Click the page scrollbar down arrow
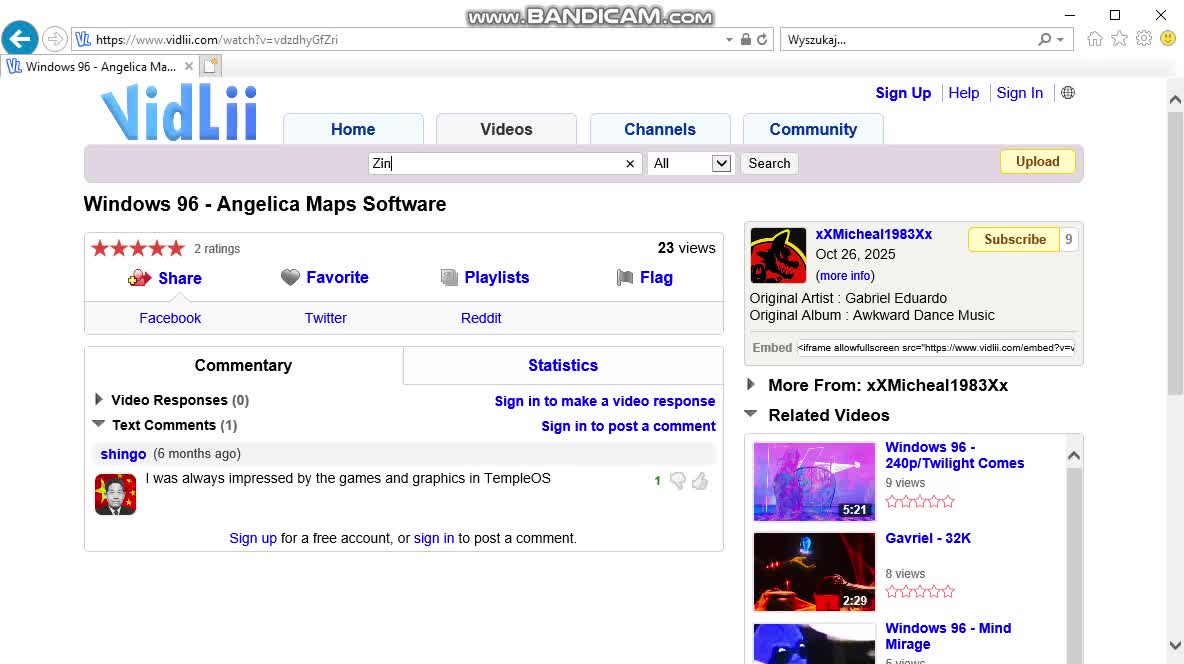The height and width of the screenshot is (664, 1184). pyautogui.click(x=1175, y=646)
